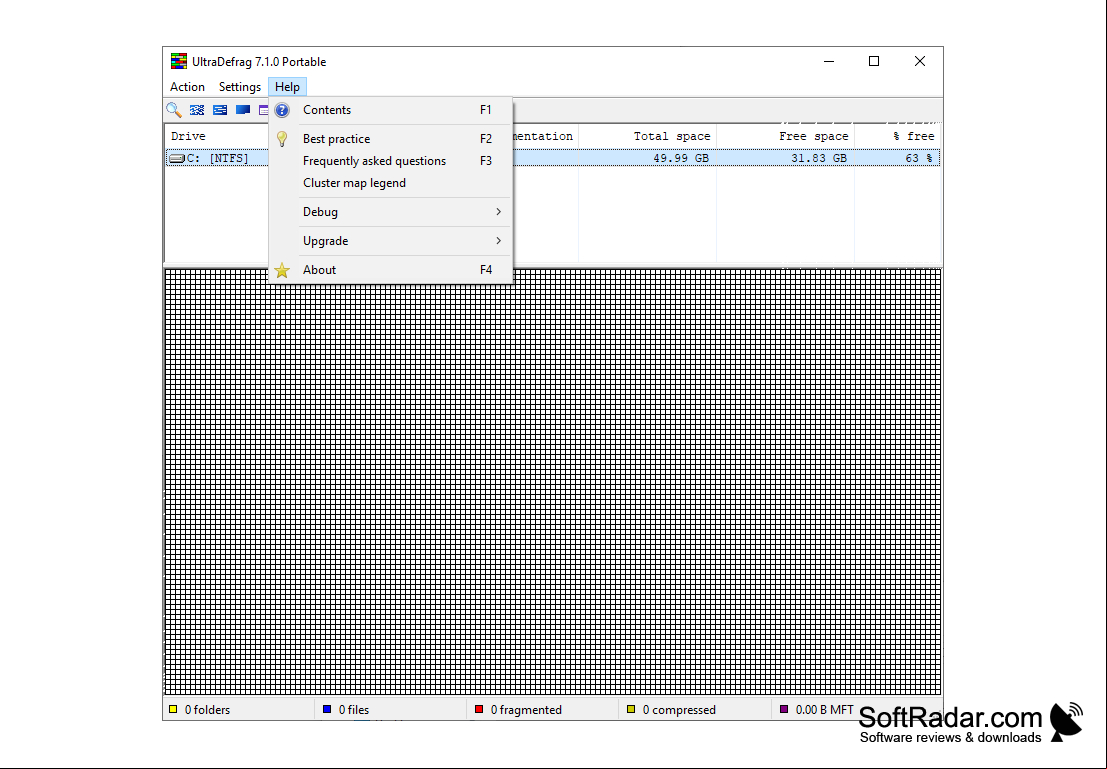
Task: Maximize the UltraDefrag window
Action: click(x=874, y=61)
